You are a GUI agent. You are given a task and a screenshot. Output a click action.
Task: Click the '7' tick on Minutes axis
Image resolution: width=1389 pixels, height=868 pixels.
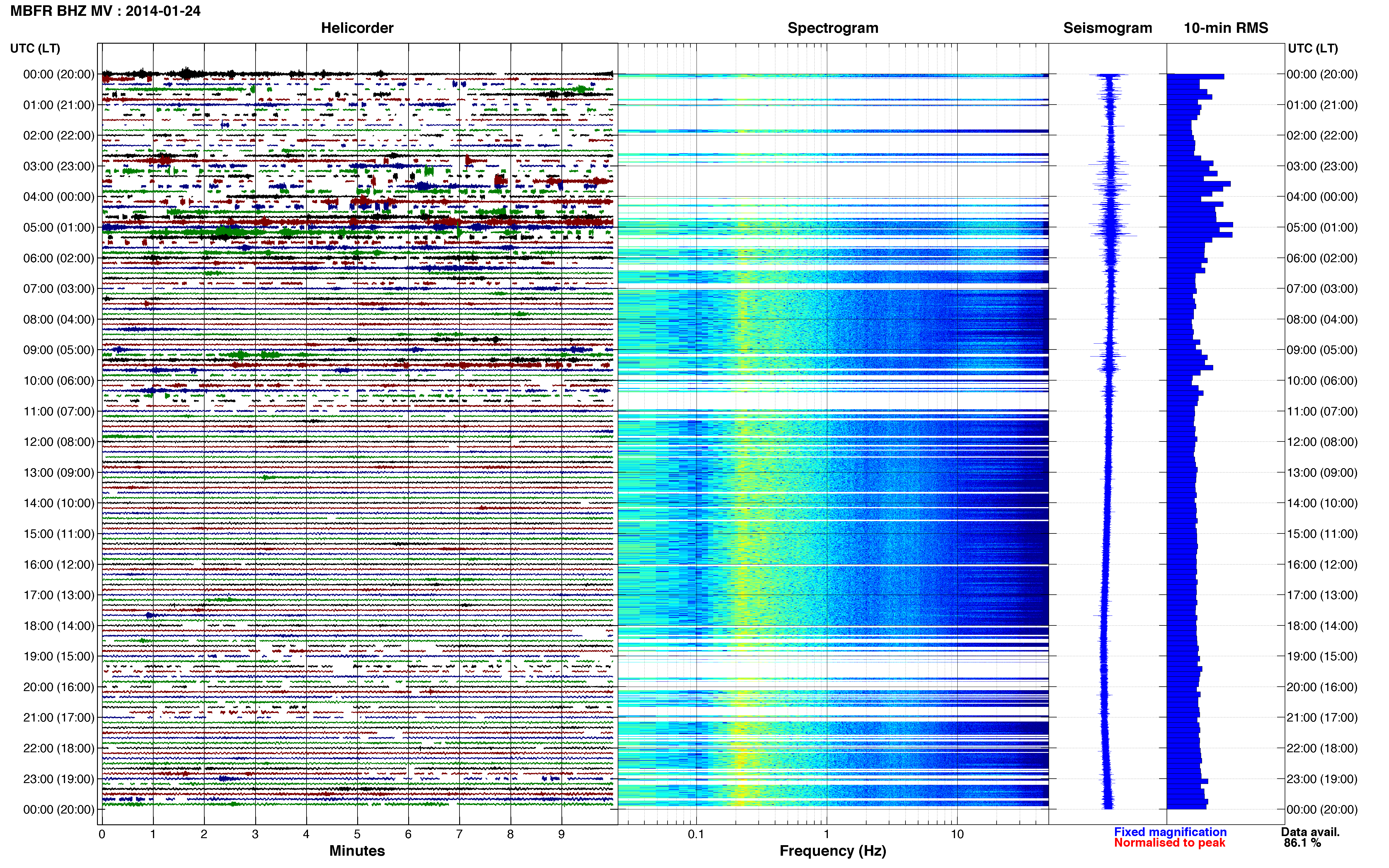(459, 835)
